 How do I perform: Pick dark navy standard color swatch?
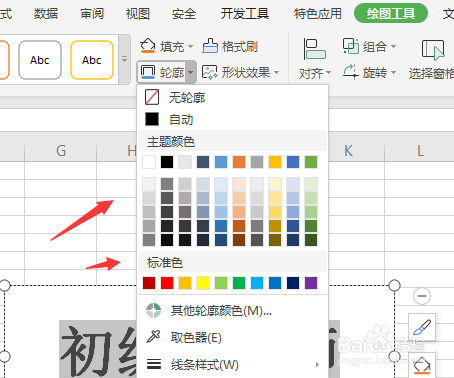tap(293, 283)
